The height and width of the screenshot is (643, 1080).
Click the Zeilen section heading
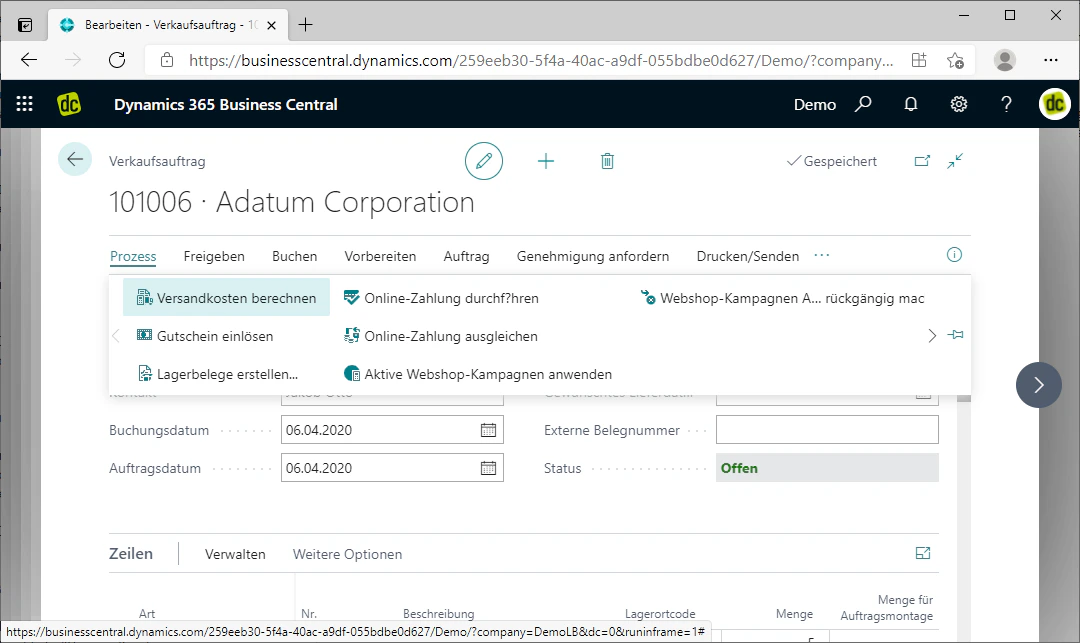[x=131, y=554]
